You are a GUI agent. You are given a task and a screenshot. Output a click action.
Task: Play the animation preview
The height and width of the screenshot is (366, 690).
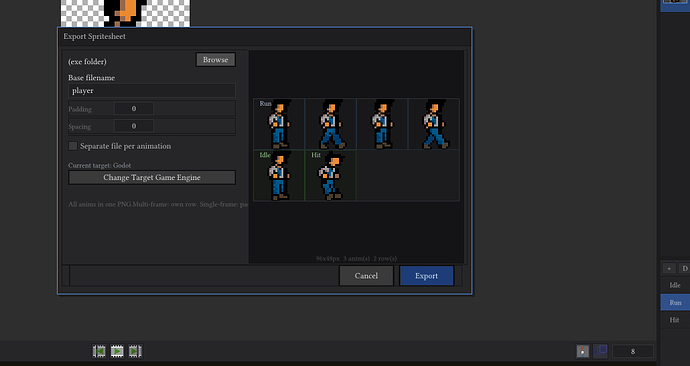117,351
